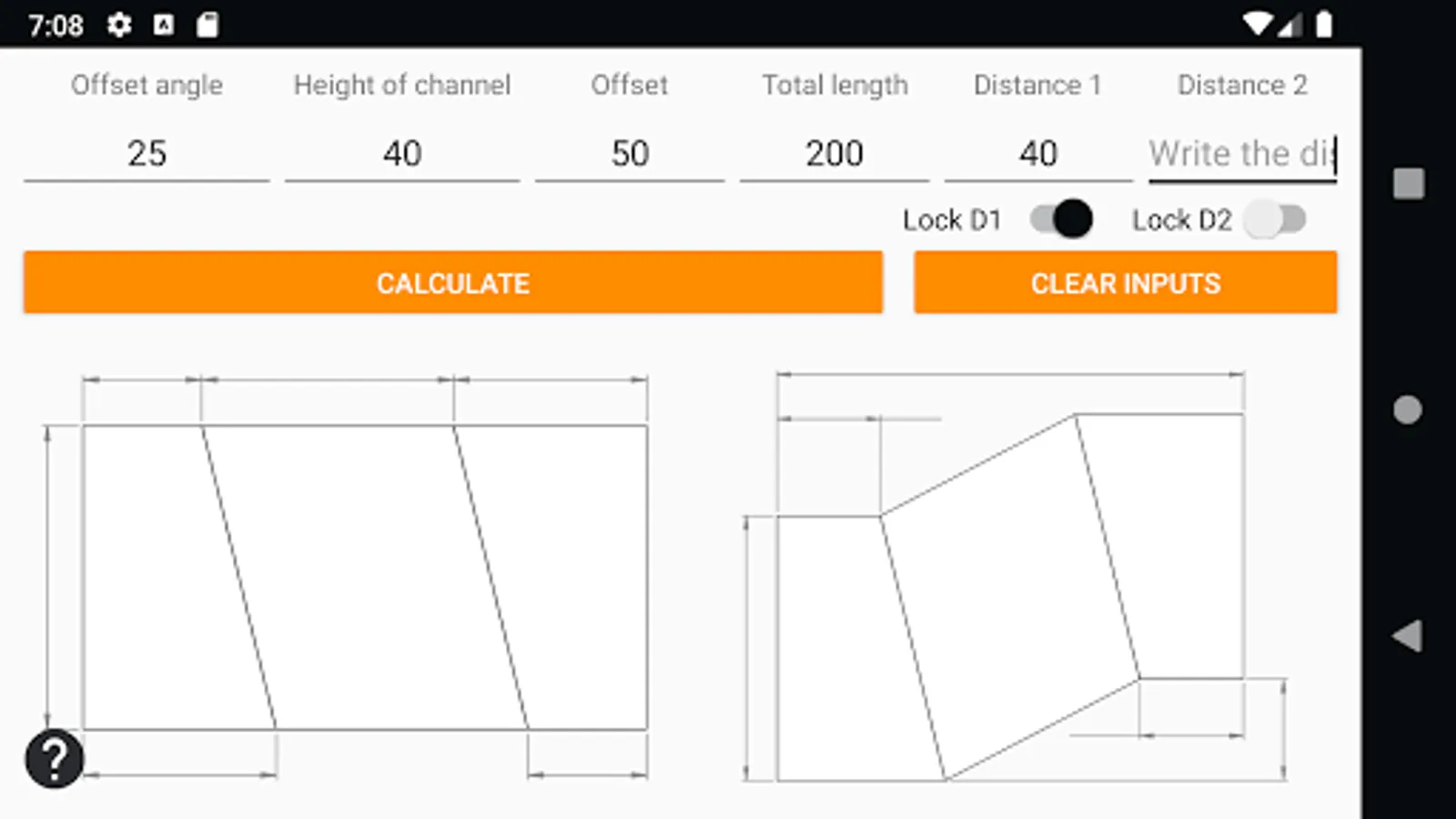Toggle Lock D1 switch off then back

pos(1059,219)
